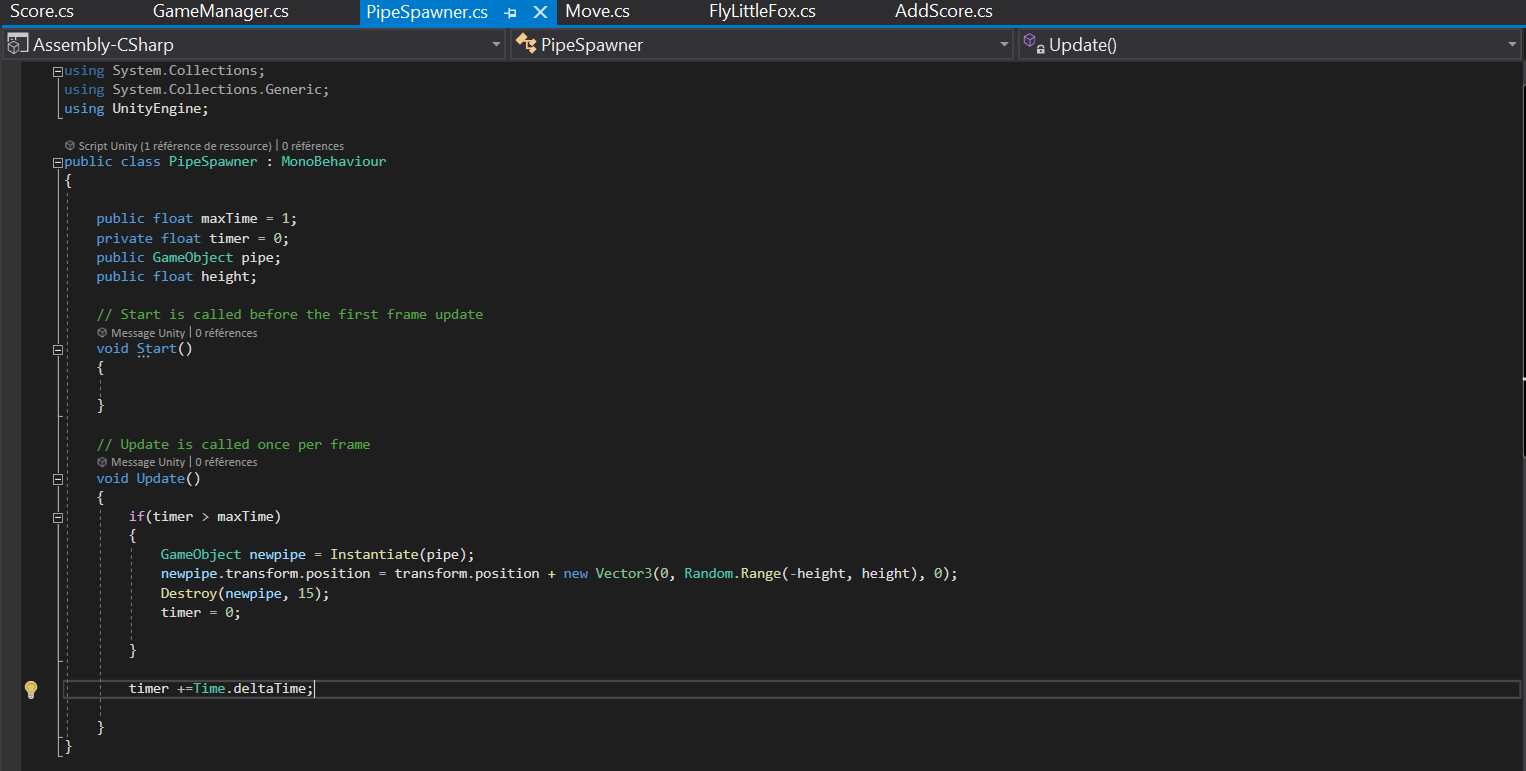This screenshot has height=771, width=1526.
Task: Collapse the if(timer > maxTime) block
Action: [57, 517]
